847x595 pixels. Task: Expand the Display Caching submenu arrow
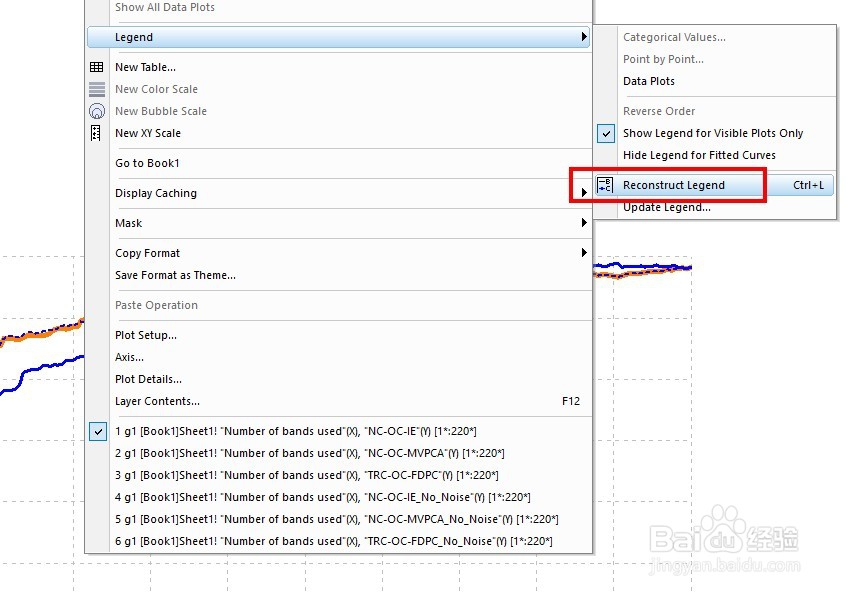click(x=584, y=192)
